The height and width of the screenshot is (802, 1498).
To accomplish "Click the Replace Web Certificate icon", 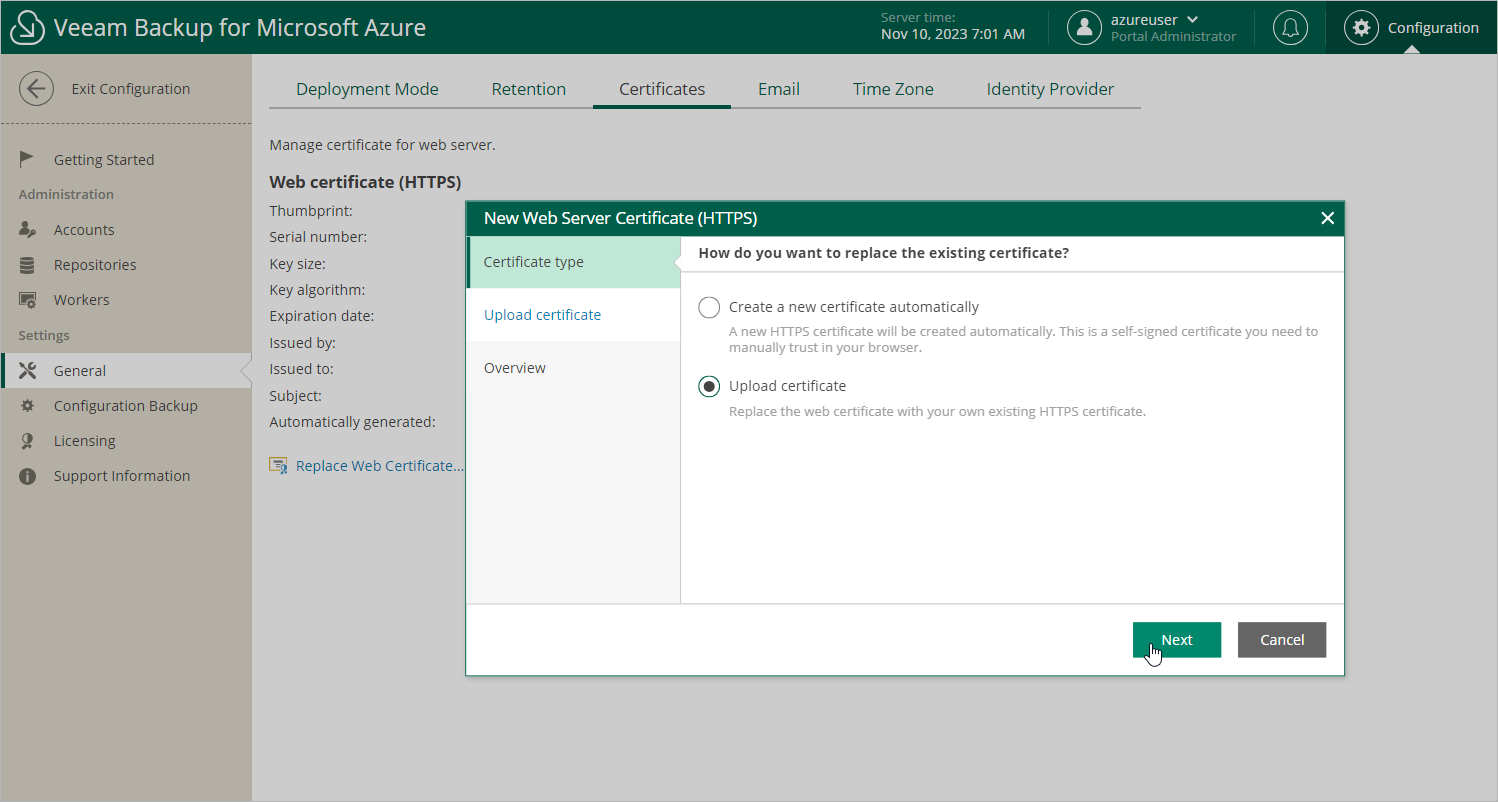I will [278, 466].
